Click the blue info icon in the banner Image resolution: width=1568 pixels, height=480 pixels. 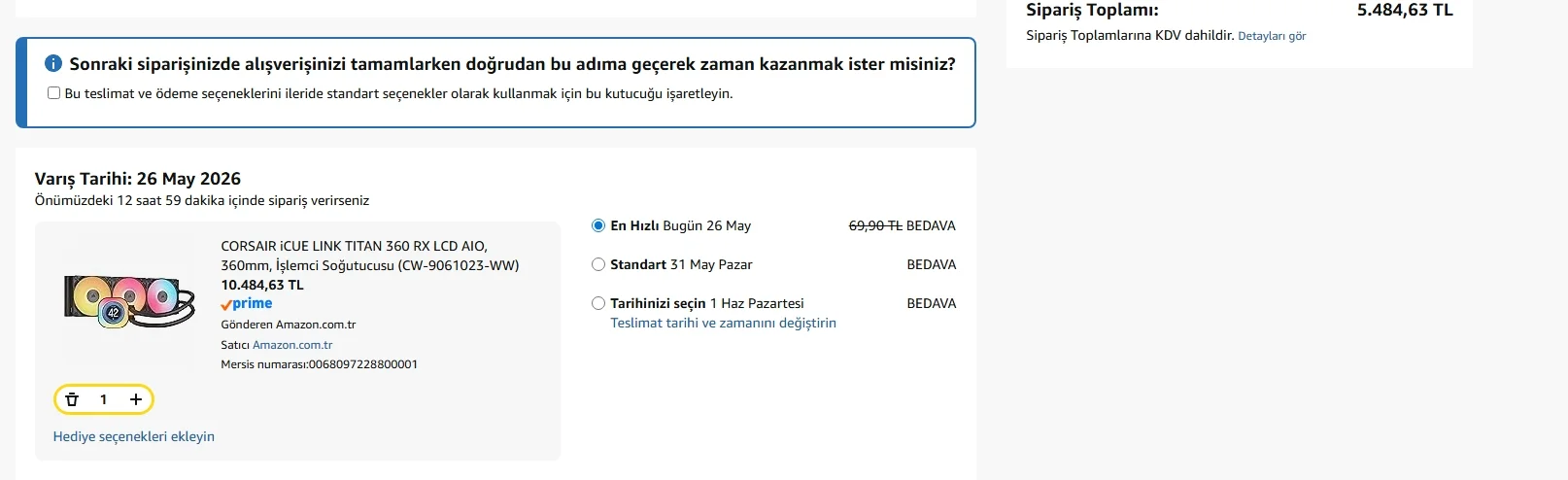click(53, 64)
